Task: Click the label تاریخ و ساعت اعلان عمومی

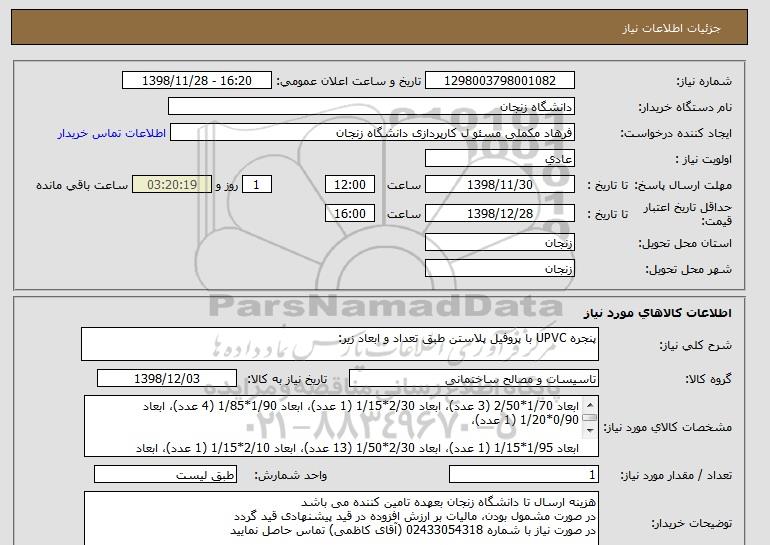Action: [x=349, y=81]
